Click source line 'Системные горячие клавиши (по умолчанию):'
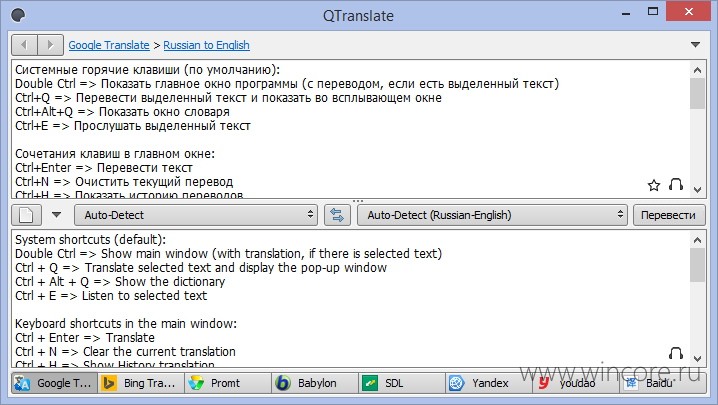 147,70
